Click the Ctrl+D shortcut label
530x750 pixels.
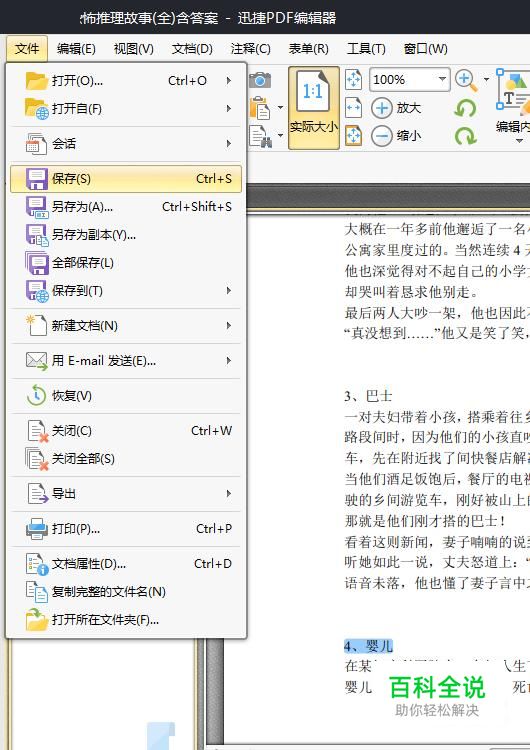(x=213, y=564)
